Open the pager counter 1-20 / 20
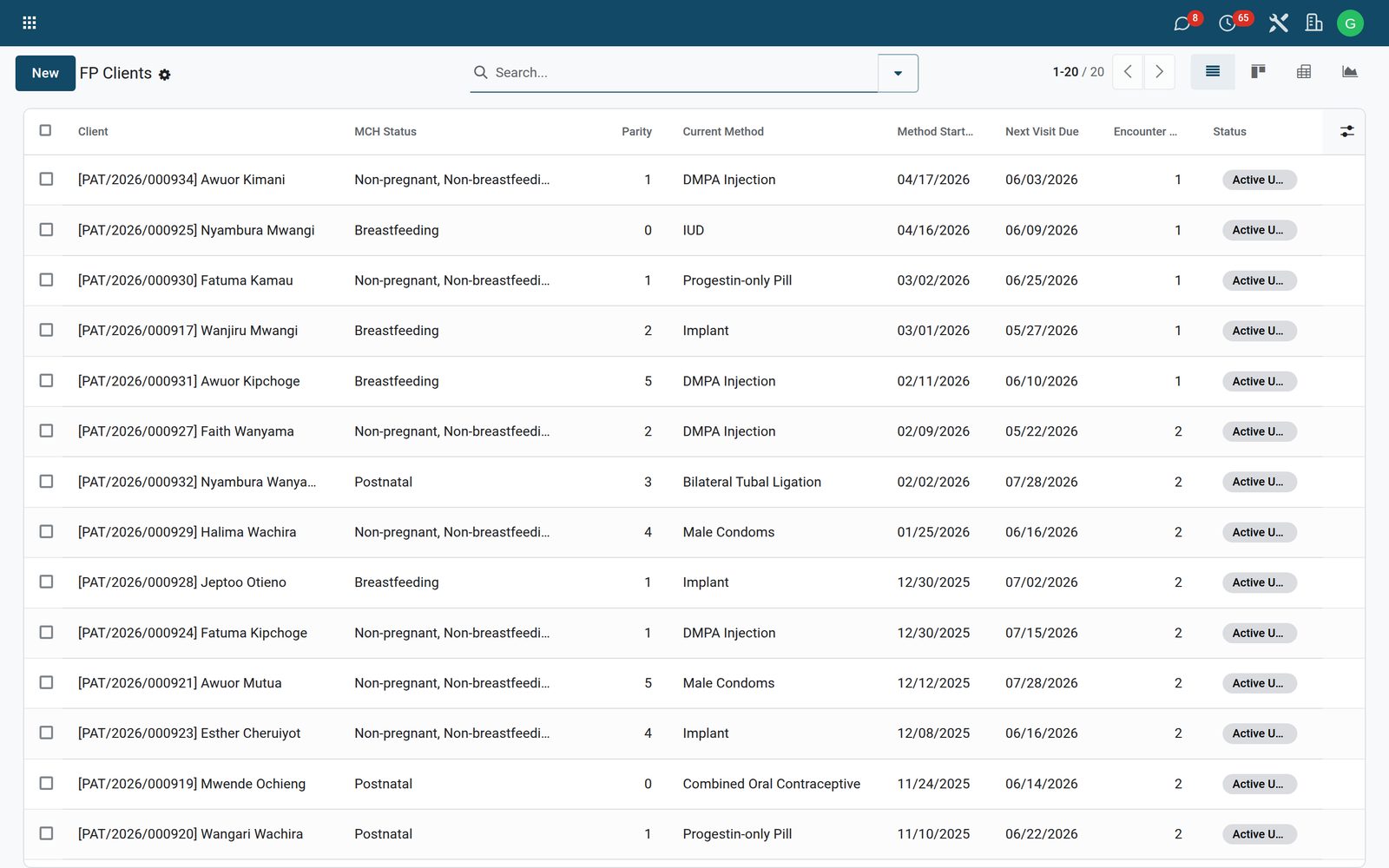The height and width of the screenshot is (868, 1389). coord(1078,72)
